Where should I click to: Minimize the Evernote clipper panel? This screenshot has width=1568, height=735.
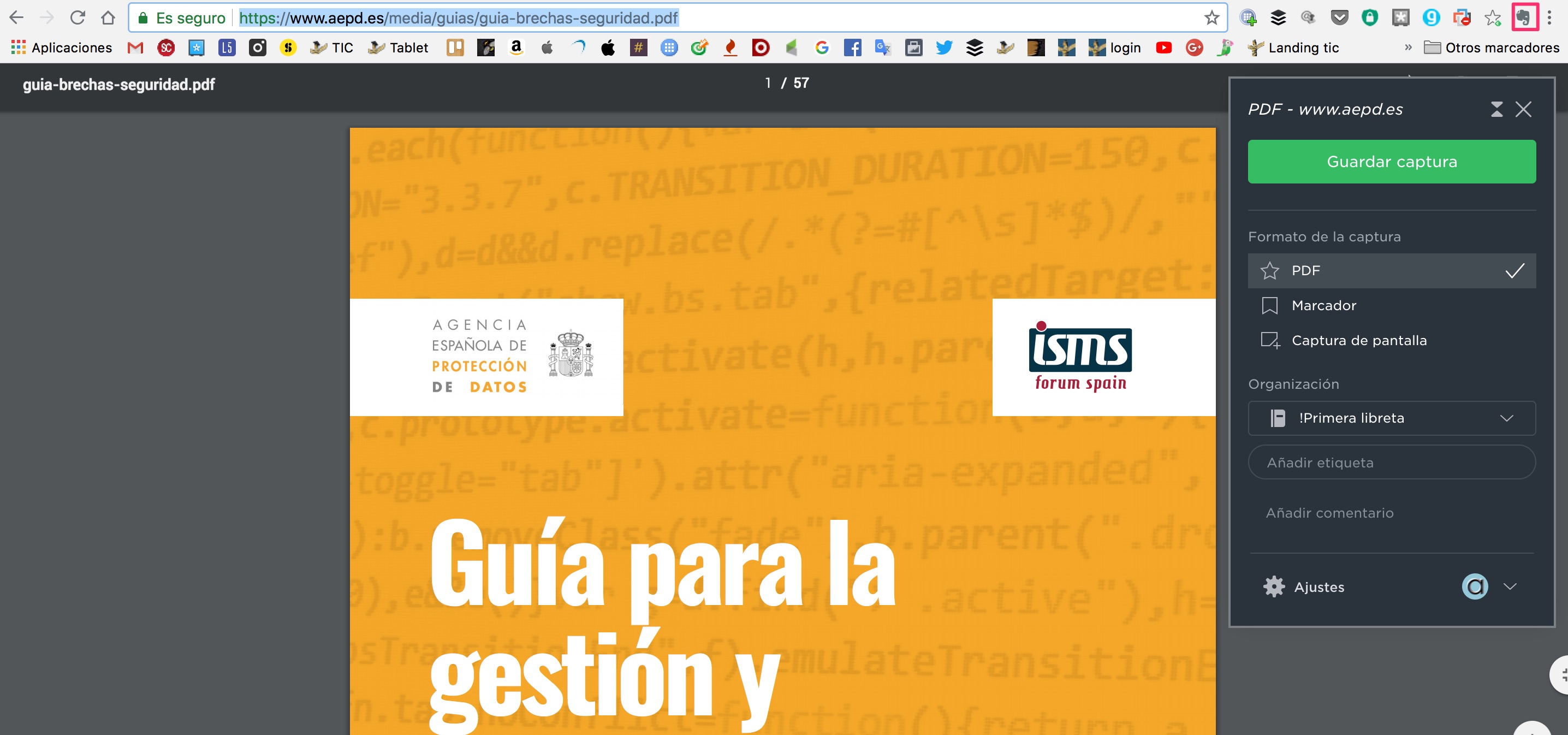coord(1496,109)
